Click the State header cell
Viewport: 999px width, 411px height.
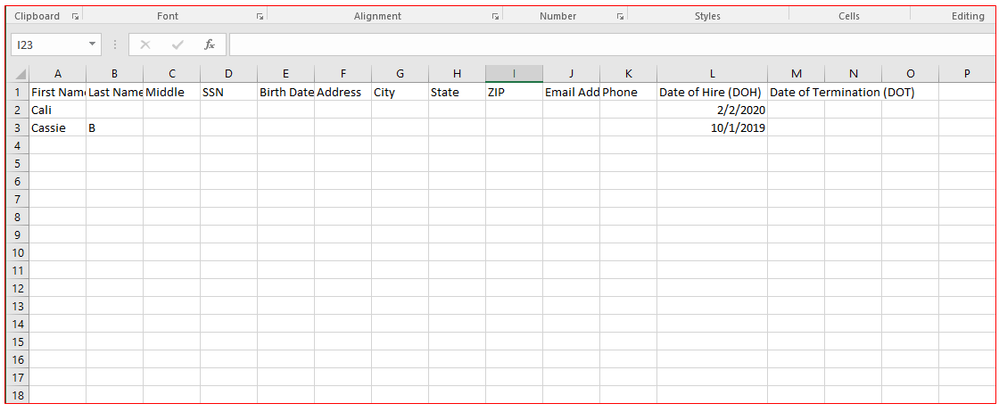point(457,92)
